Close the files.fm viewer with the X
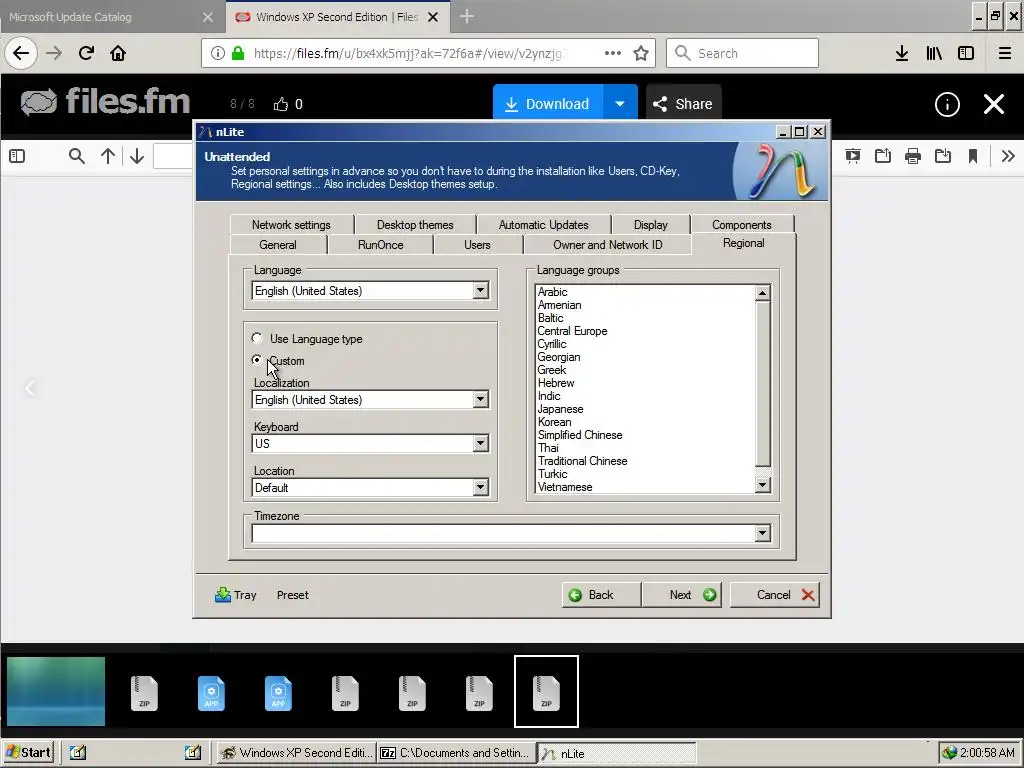Image resolution: width=1024 pixels, height=768 pixels. [994, 104]
